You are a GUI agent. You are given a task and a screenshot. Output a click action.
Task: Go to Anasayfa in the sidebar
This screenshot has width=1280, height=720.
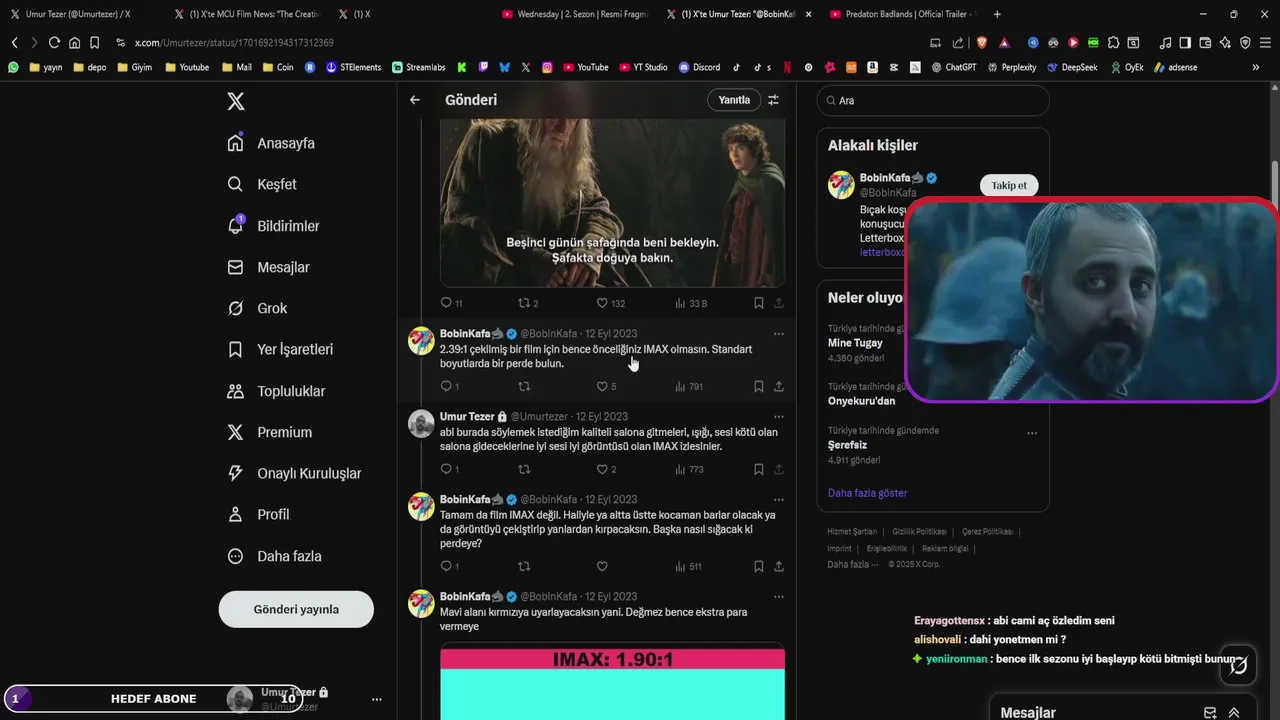(x=271, y=143)
